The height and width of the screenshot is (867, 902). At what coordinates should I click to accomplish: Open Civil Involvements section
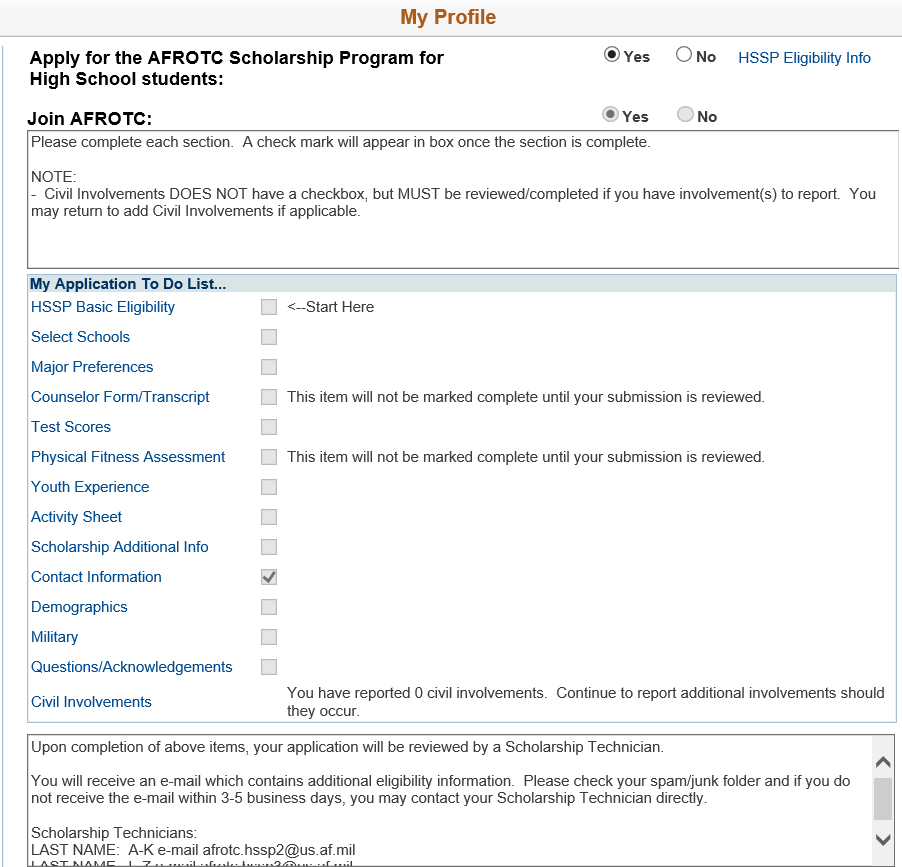coord(91,702)
